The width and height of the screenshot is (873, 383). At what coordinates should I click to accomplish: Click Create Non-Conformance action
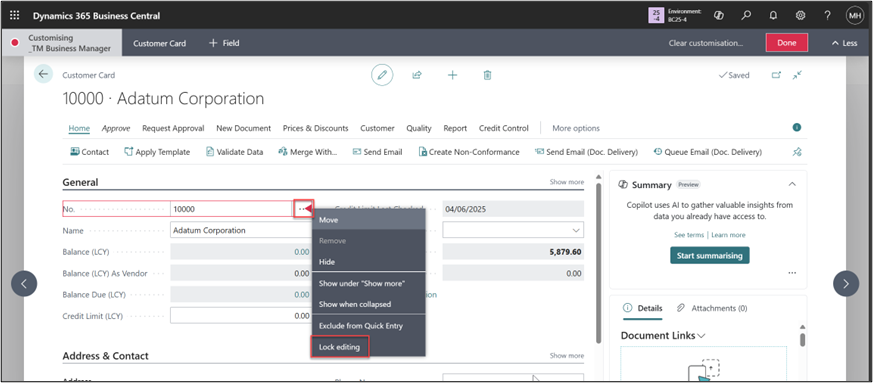469,152
